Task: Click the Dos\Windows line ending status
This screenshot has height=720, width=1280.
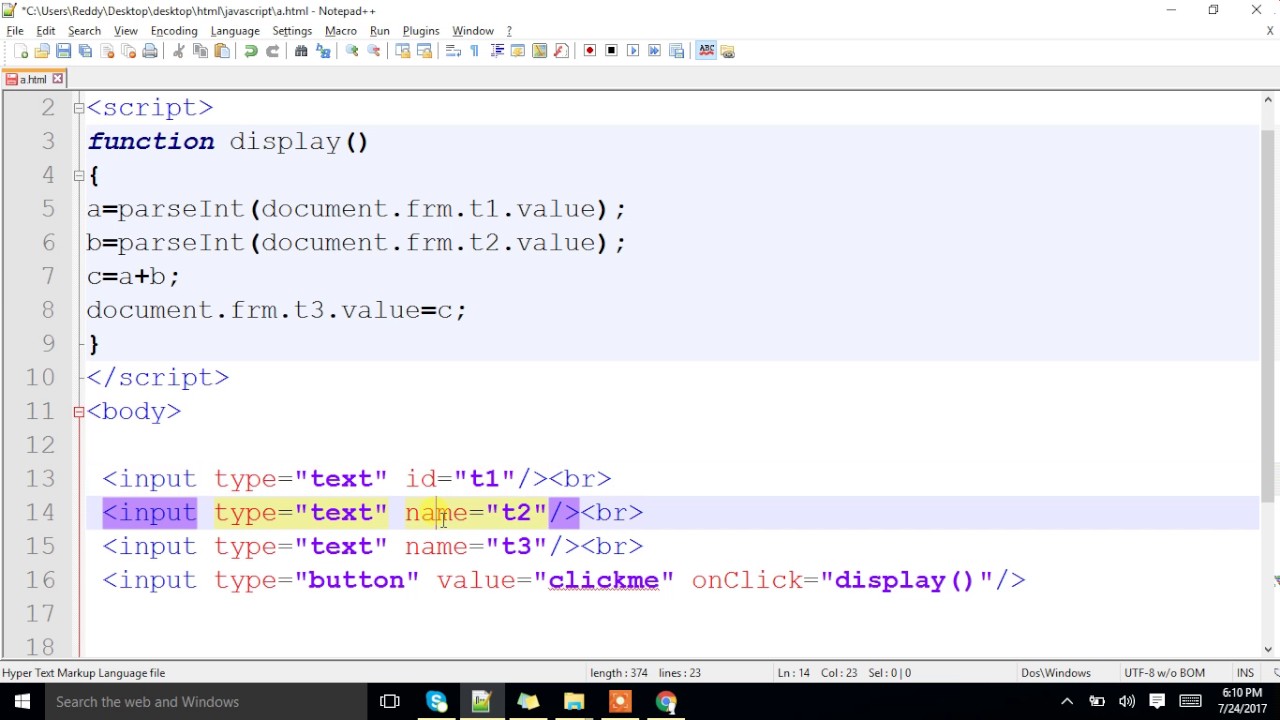Action: point(1055,673)
